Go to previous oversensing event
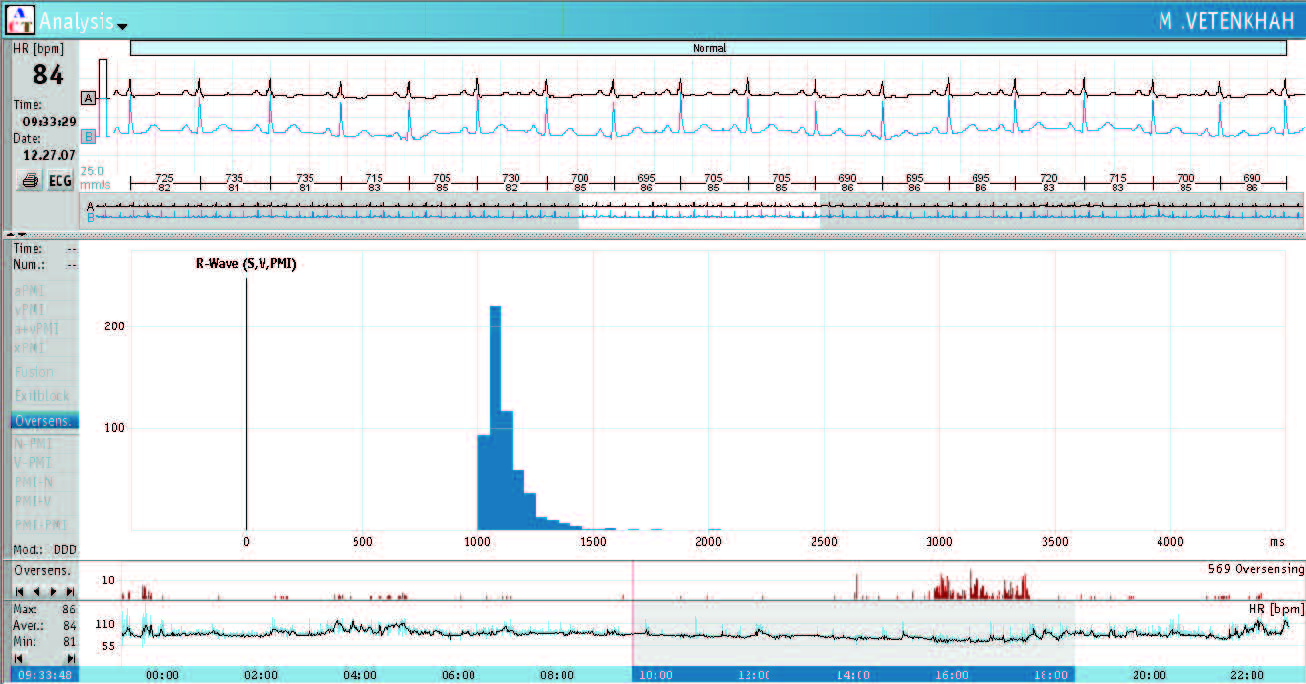The width and height of the screenshot is (1306, 684). (x=36, y=592)
